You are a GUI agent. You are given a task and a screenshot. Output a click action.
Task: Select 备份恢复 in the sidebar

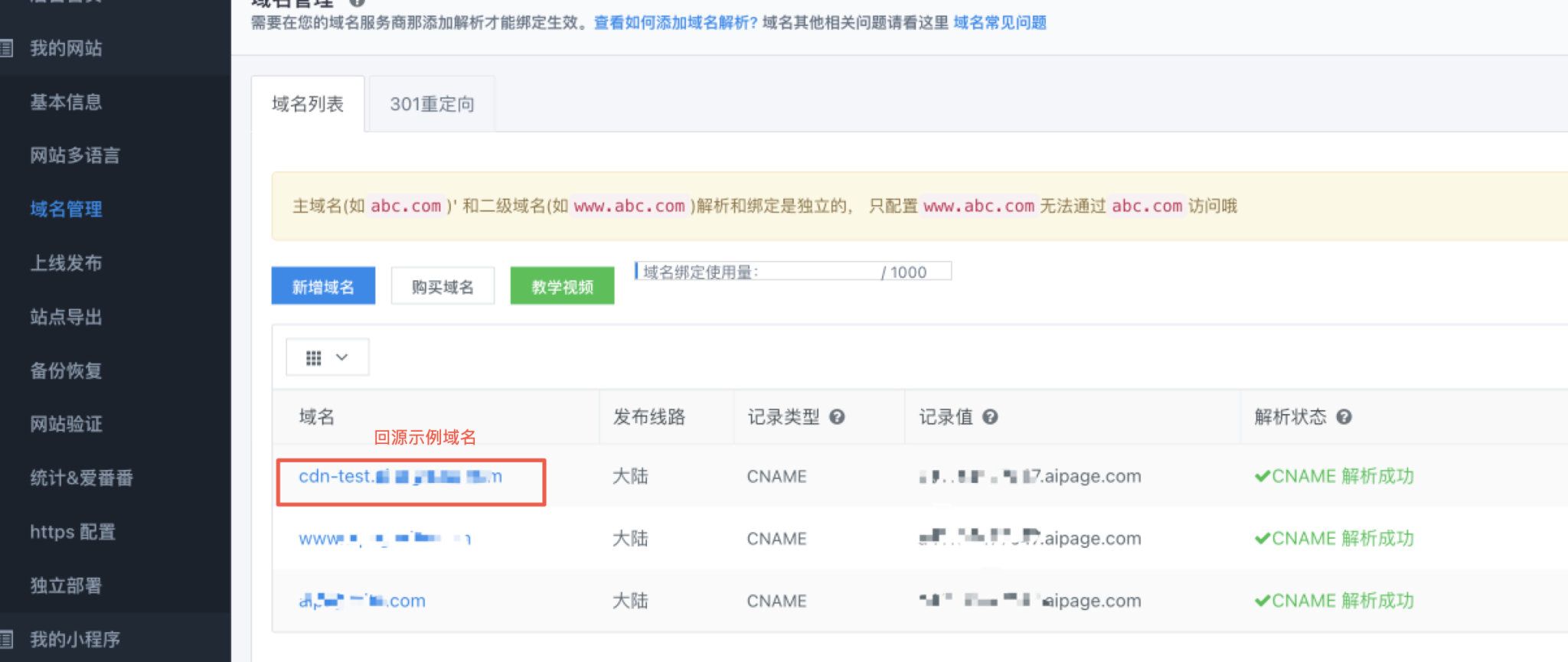[x=66, y=370]
